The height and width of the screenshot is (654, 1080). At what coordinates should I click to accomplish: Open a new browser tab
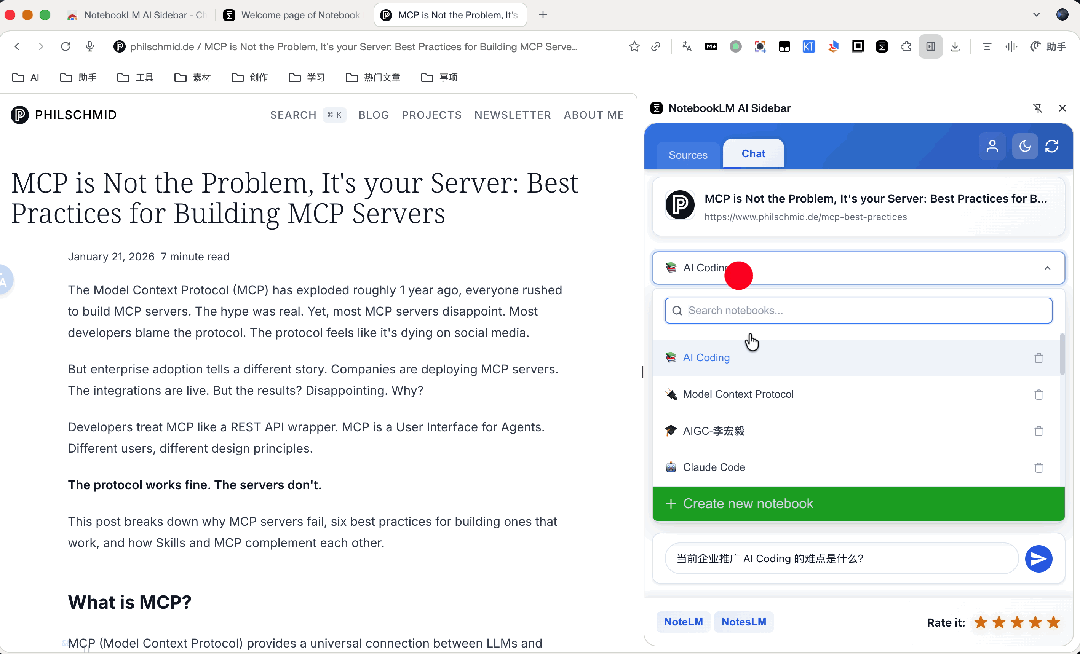coord(543,14)
